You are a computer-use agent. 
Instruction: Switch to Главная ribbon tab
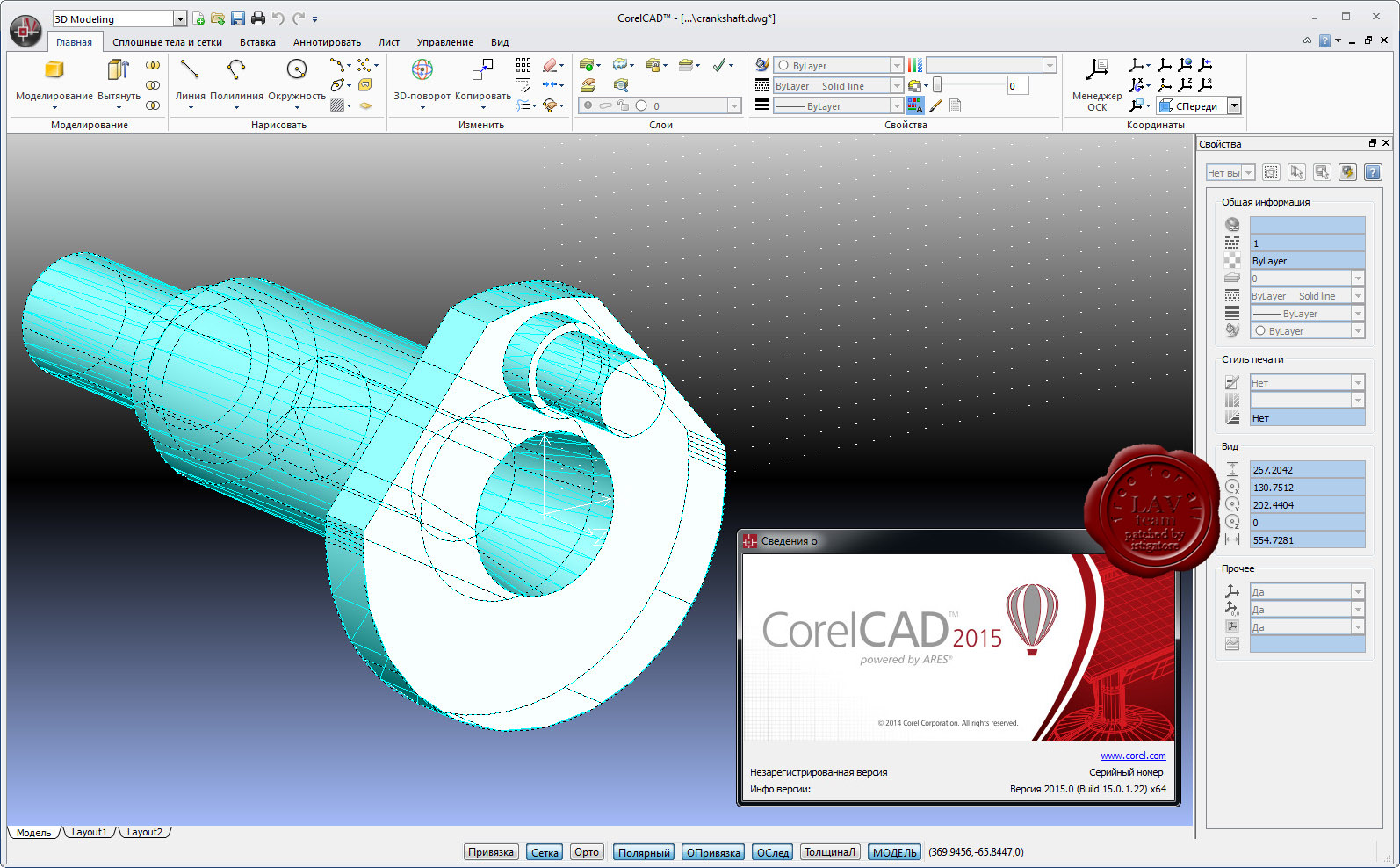[x=74, y=42]
